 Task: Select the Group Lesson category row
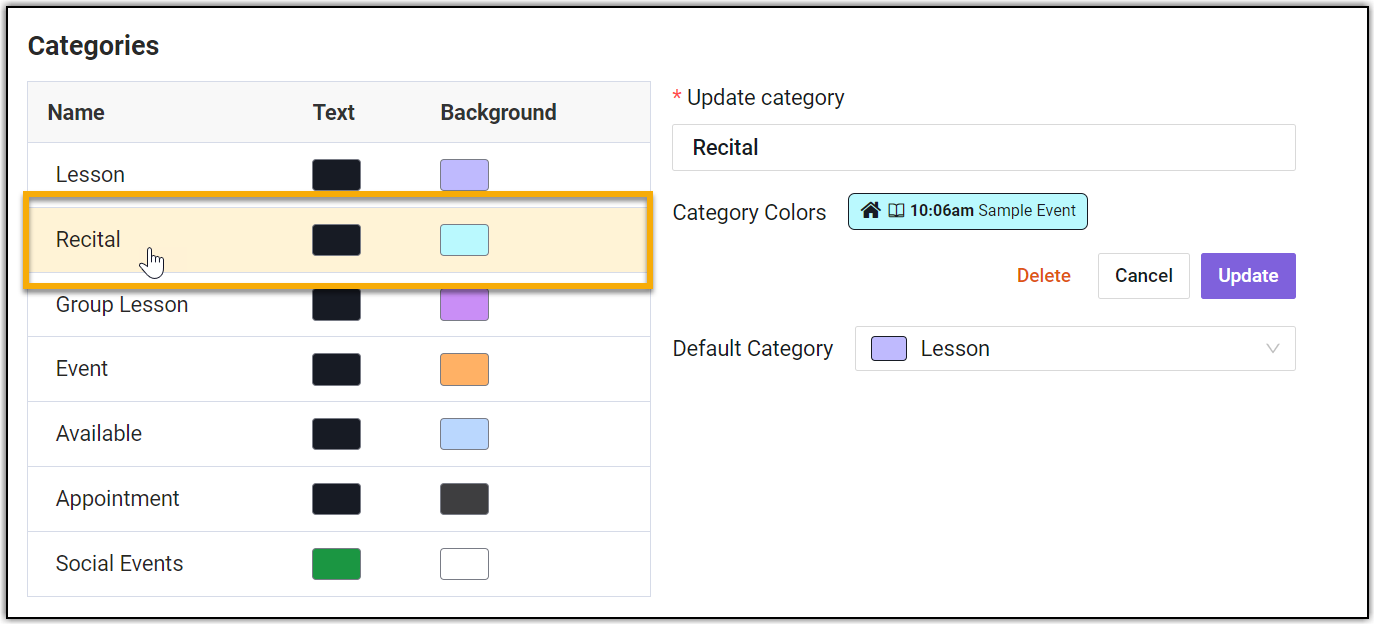point(122,305)
